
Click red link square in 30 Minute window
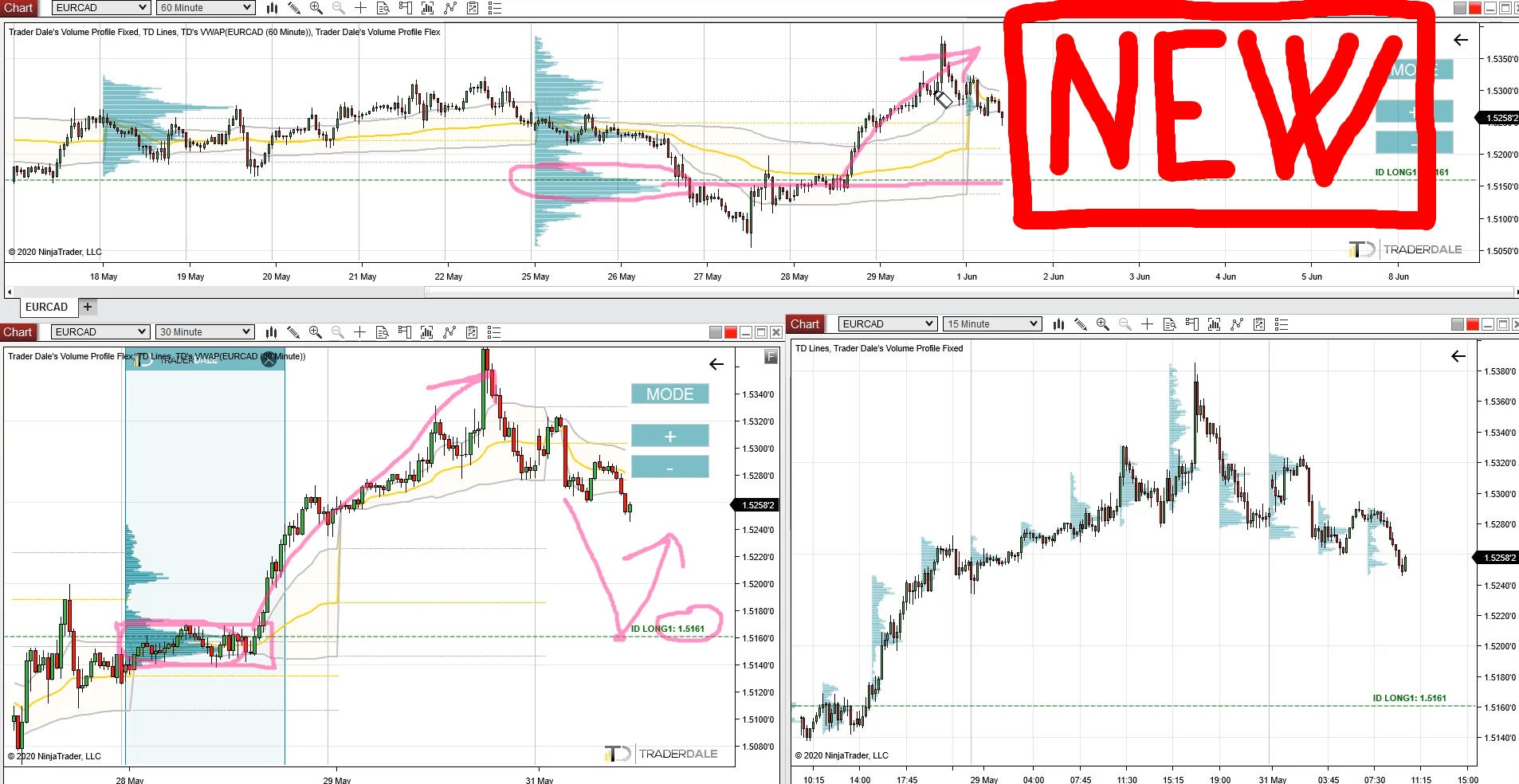(x=731, y=332)
